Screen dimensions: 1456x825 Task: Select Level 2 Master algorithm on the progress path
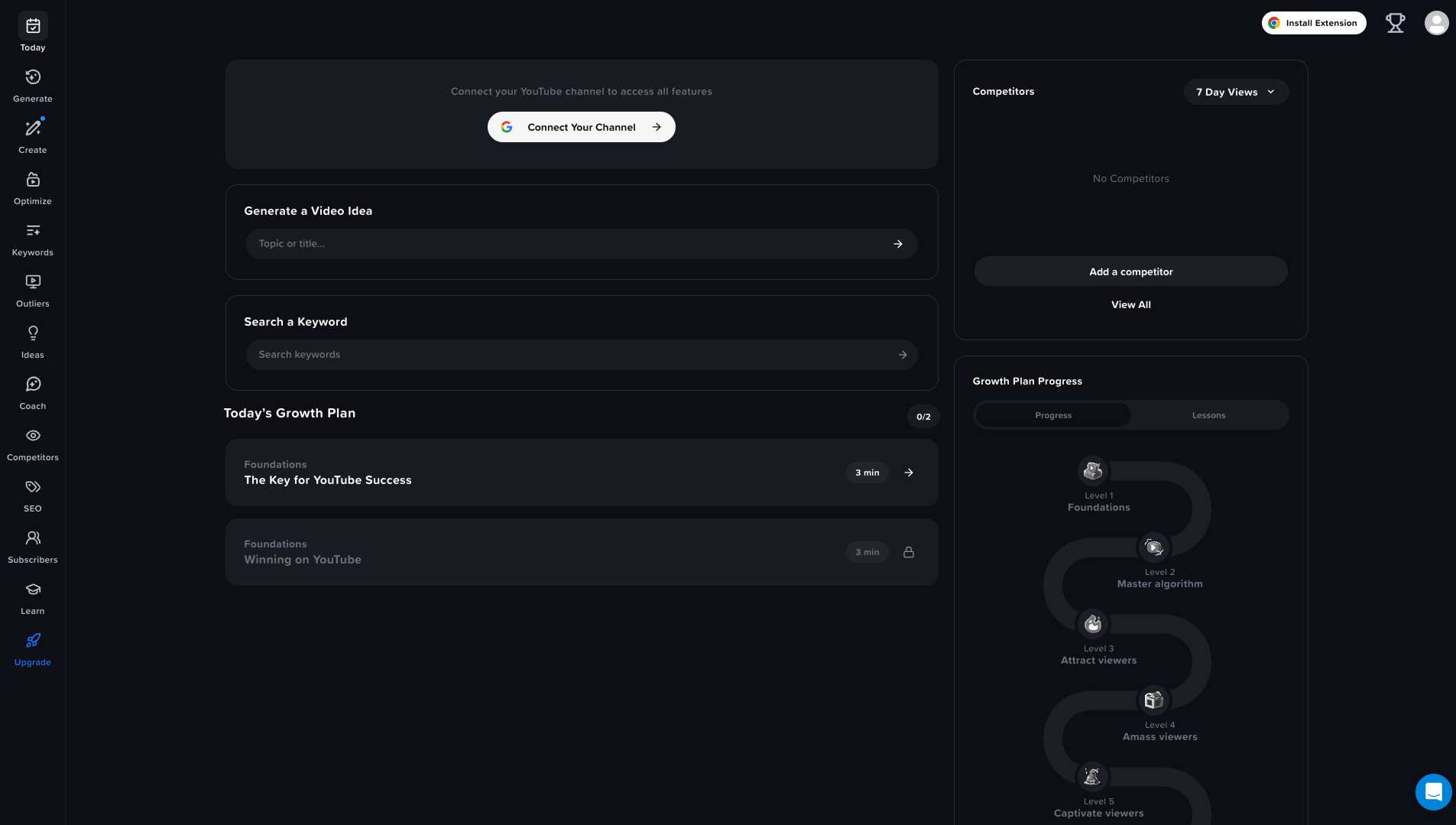(x=1153, y=547)
